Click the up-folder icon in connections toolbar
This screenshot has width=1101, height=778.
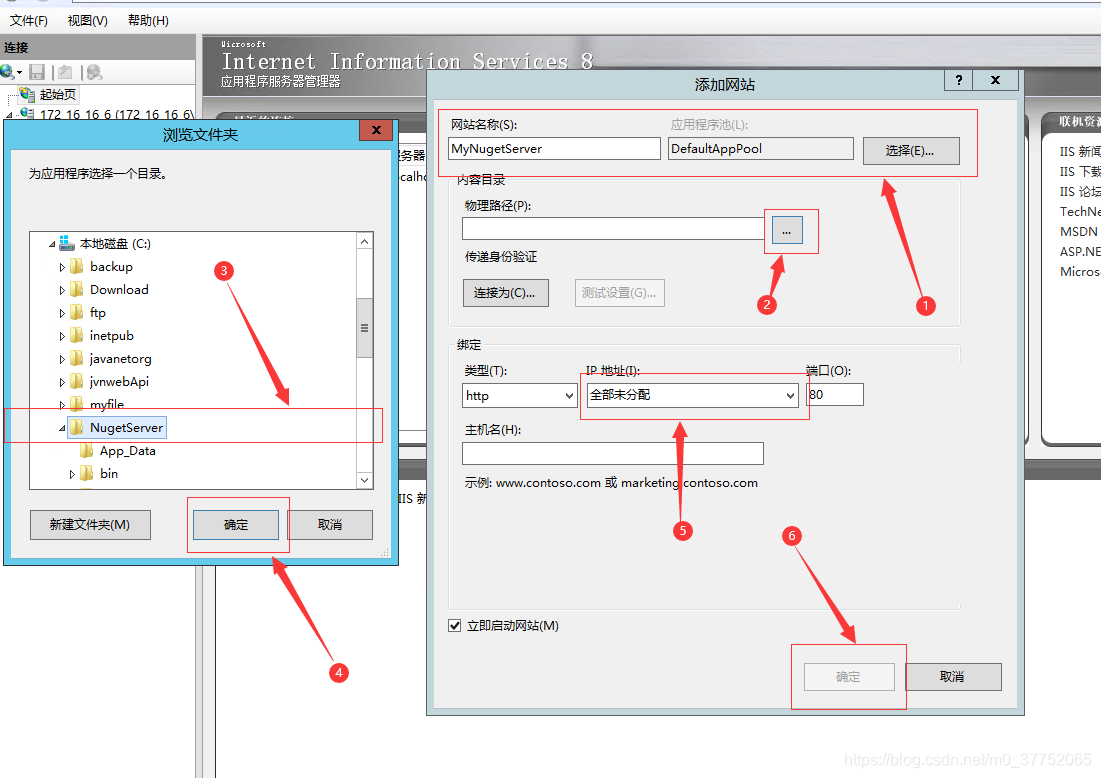click(x=65, y=72)
